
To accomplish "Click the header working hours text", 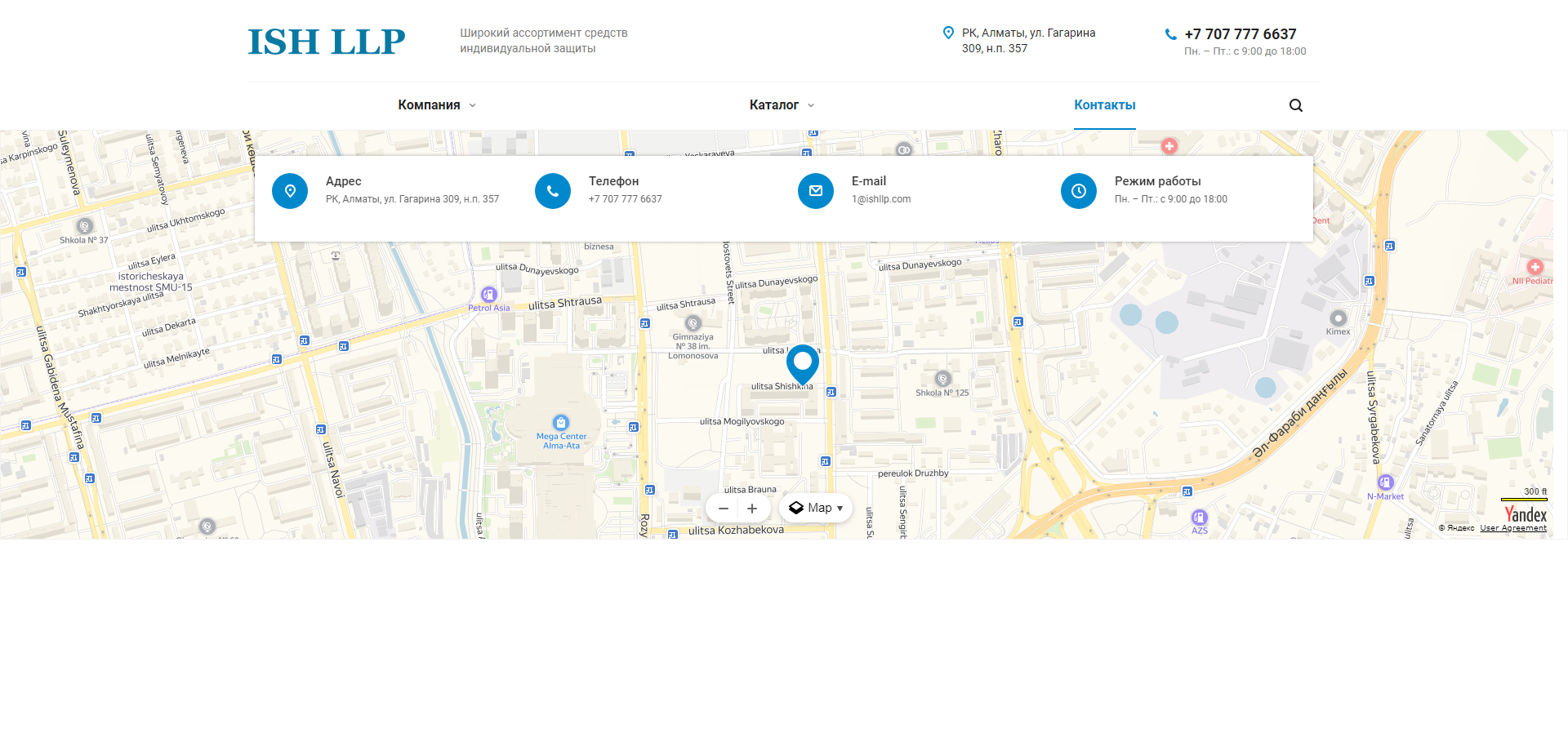I will click(x=1245, y=51).
